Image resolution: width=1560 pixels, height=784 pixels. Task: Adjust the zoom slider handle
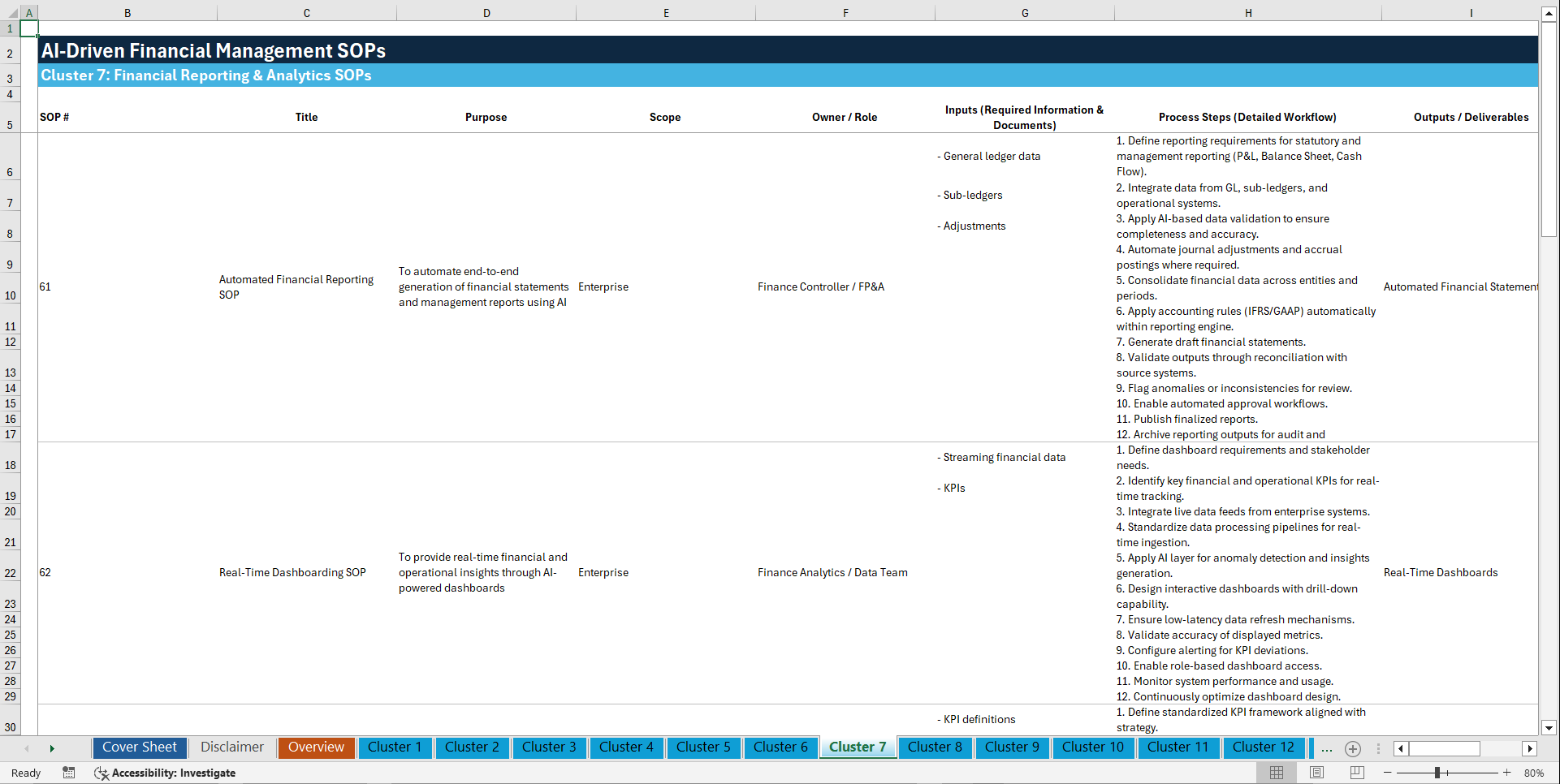click(x=1436, y=773)
